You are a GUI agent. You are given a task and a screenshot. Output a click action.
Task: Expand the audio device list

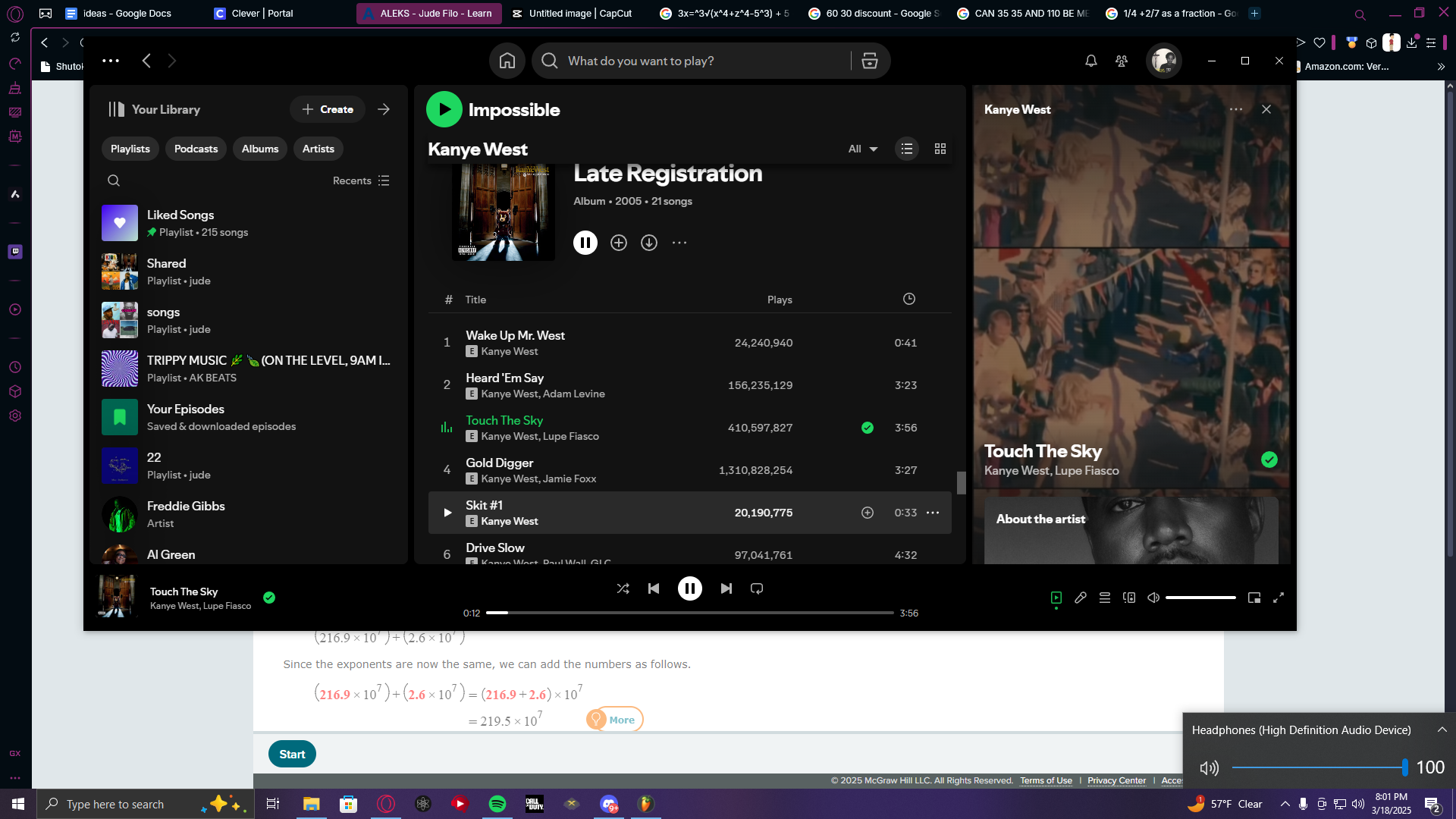(1442, 730)
